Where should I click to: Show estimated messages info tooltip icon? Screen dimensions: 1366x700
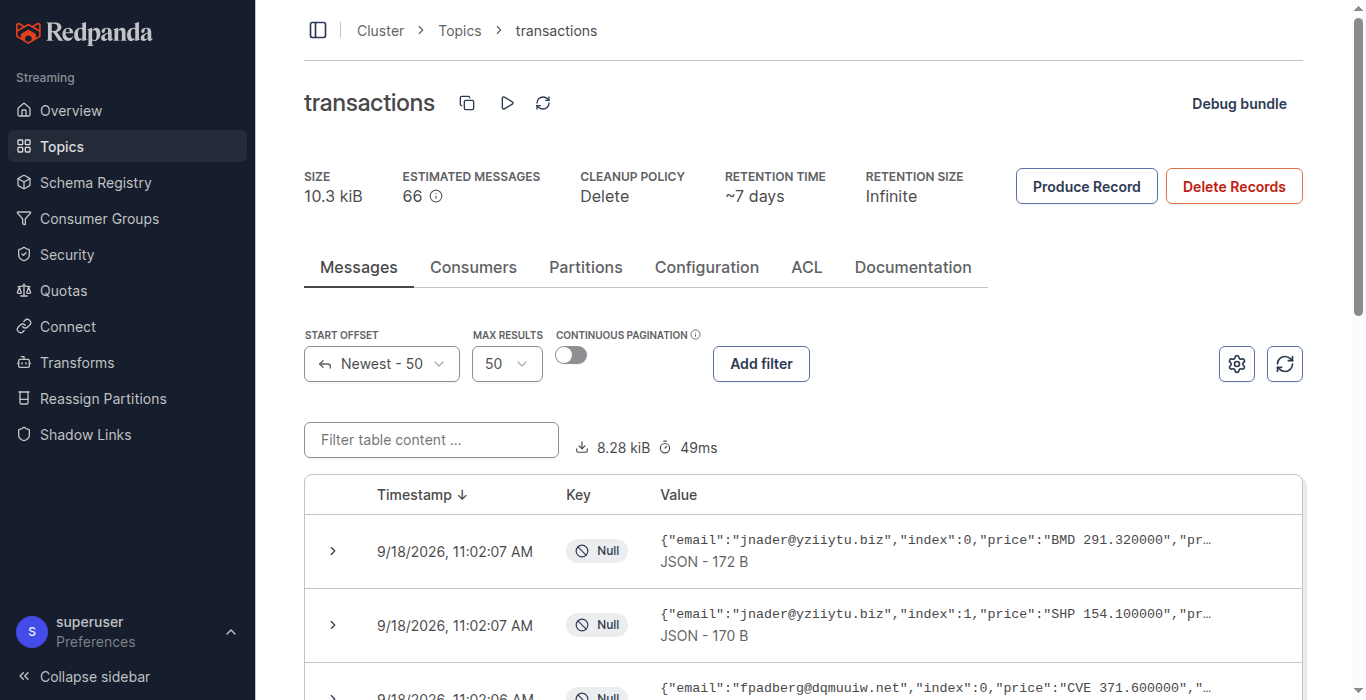[x=436, y=196]
